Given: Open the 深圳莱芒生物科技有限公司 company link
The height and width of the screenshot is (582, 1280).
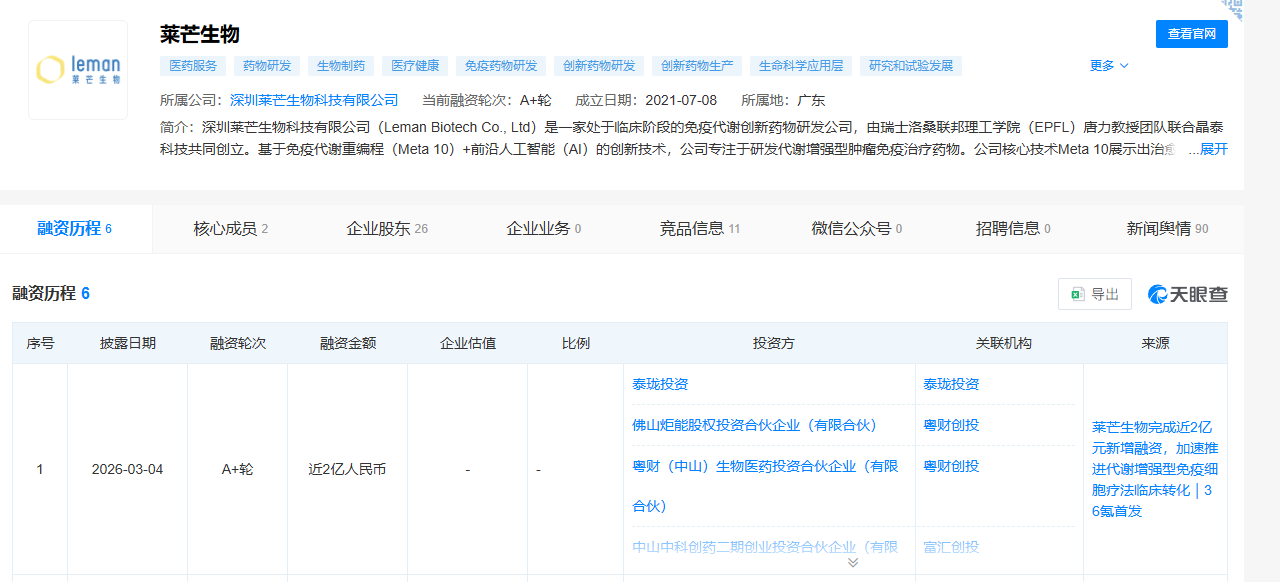Looking at the screenshot, I should (x=314, y=100).
